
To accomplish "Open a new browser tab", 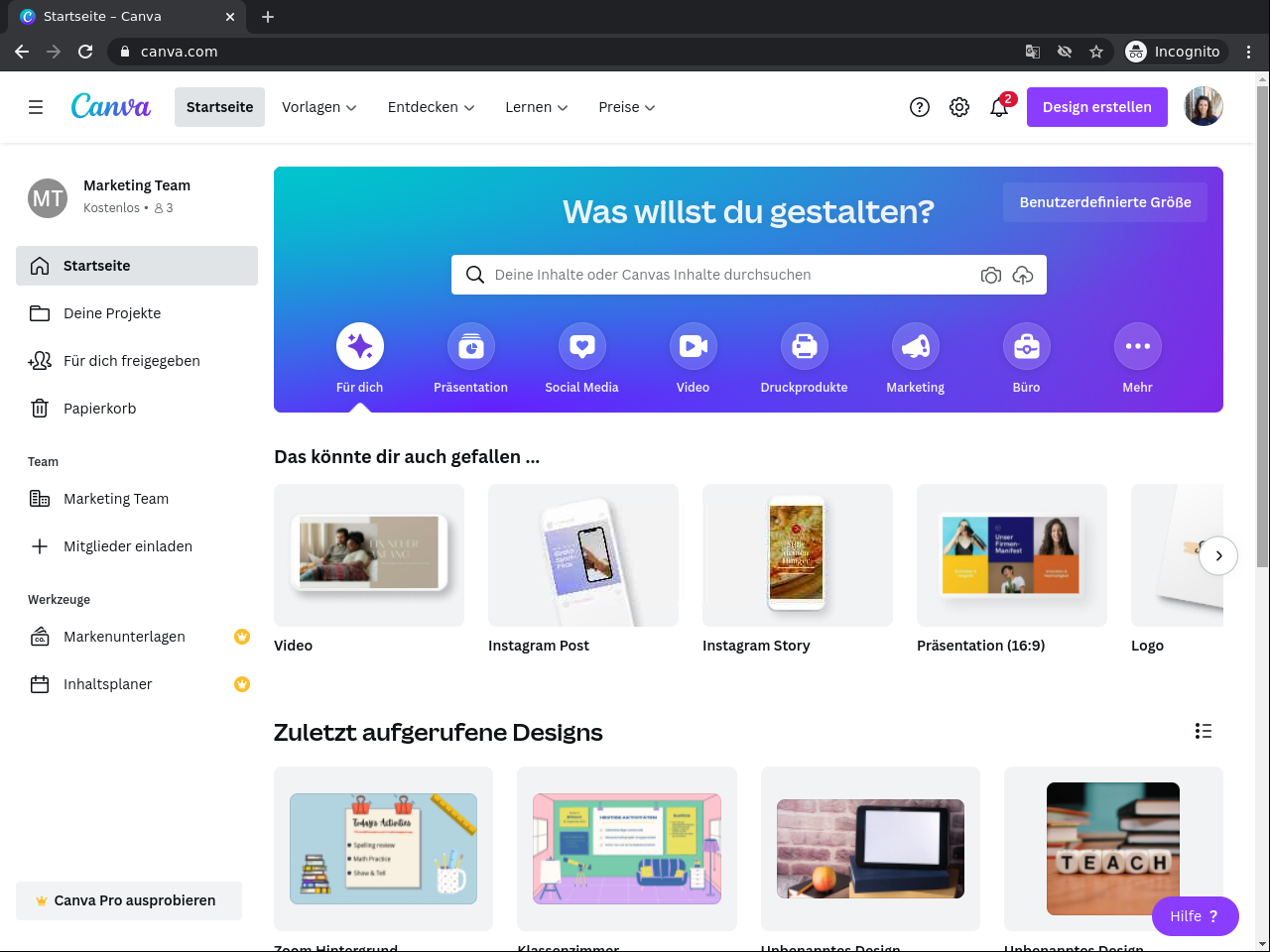I will pos(268,17).
